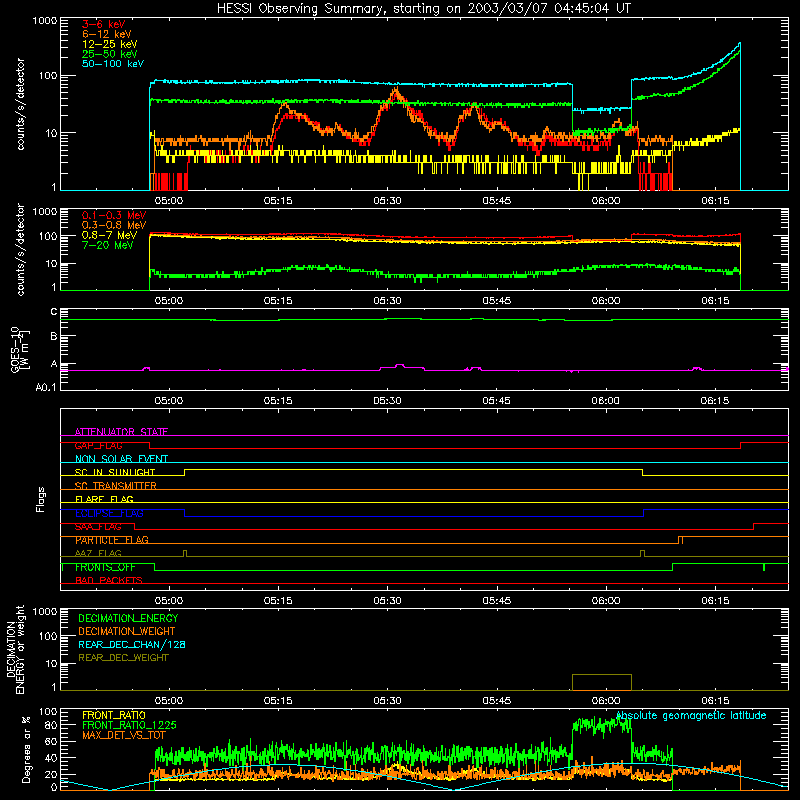
Task: Click the Absolute geomagnetic latitude label
Action: pos(691,715)
